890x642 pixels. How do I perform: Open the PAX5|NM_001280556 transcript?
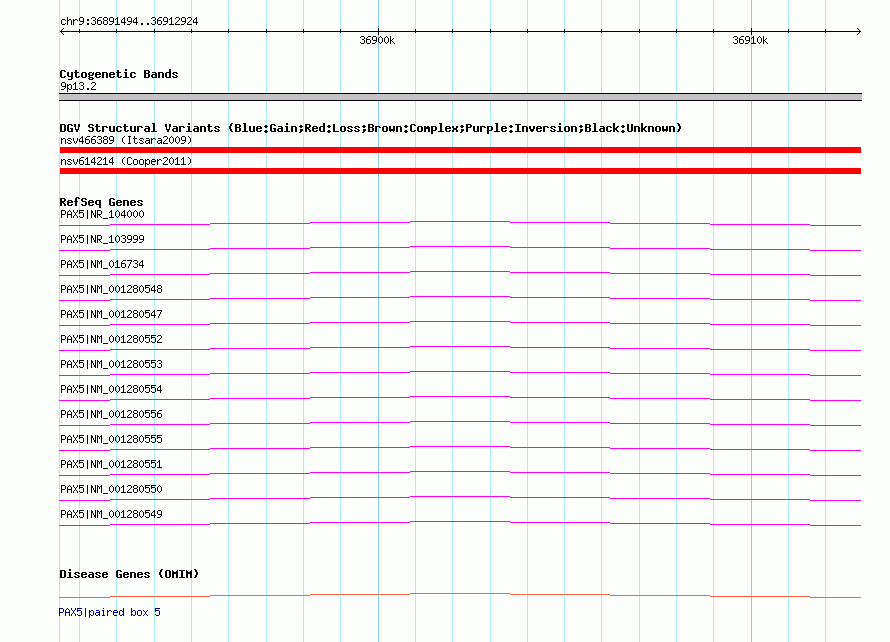pos(111,414)
